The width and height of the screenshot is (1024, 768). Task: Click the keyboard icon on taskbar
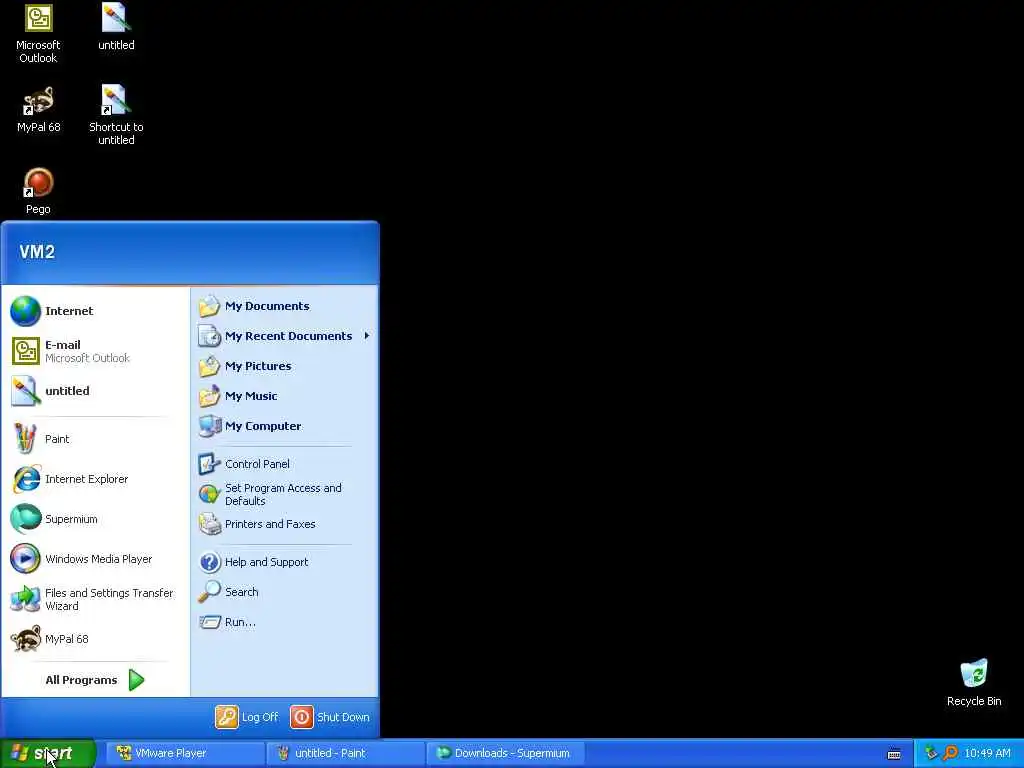tap(894, 754)
